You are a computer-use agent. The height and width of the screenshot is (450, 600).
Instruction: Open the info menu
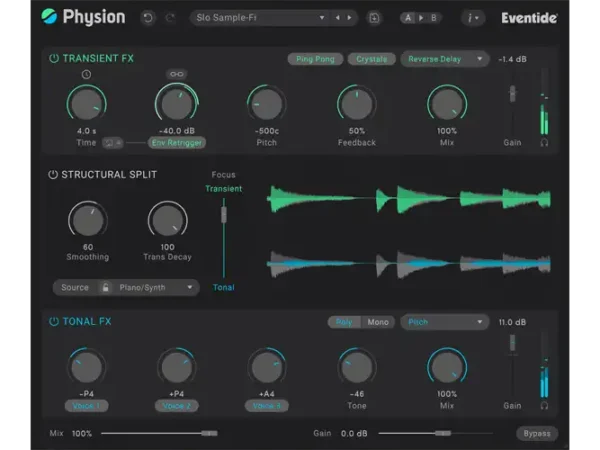(473, 18)
